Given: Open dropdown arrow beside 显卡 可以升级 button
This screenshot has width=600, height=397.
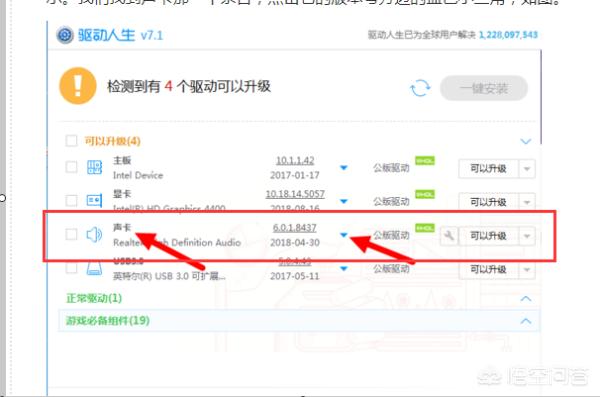Looking at the screenshot, I should coord(527,202).
